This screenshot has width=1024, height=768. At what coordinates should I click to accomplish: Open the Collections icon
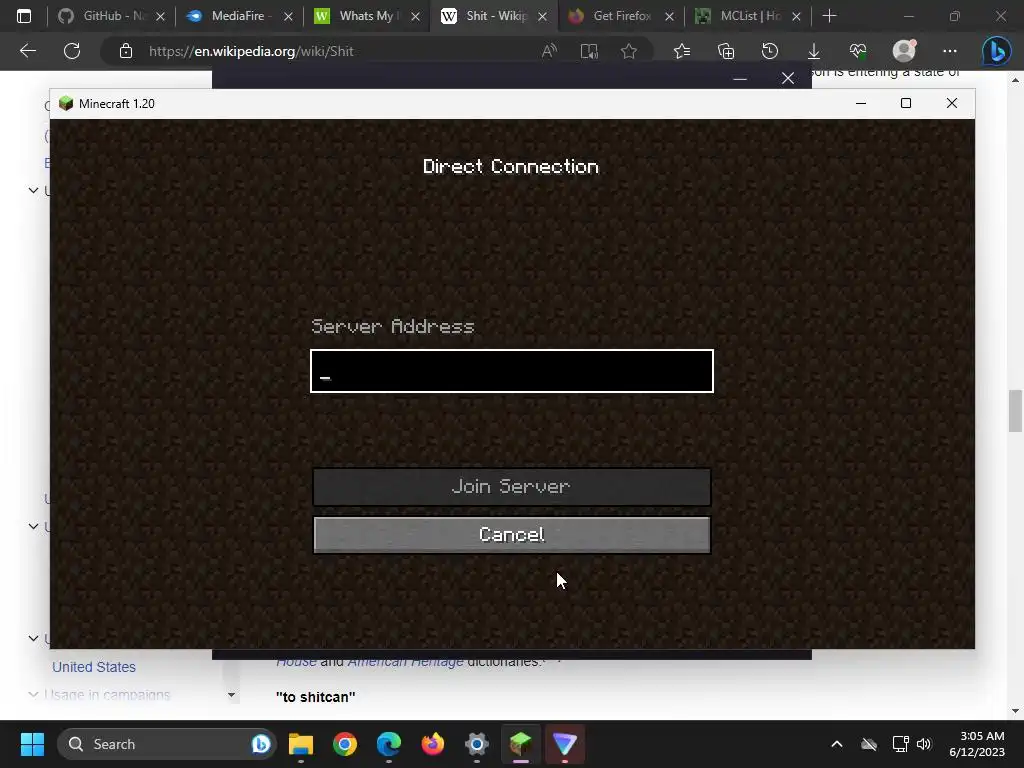point(726,51)
